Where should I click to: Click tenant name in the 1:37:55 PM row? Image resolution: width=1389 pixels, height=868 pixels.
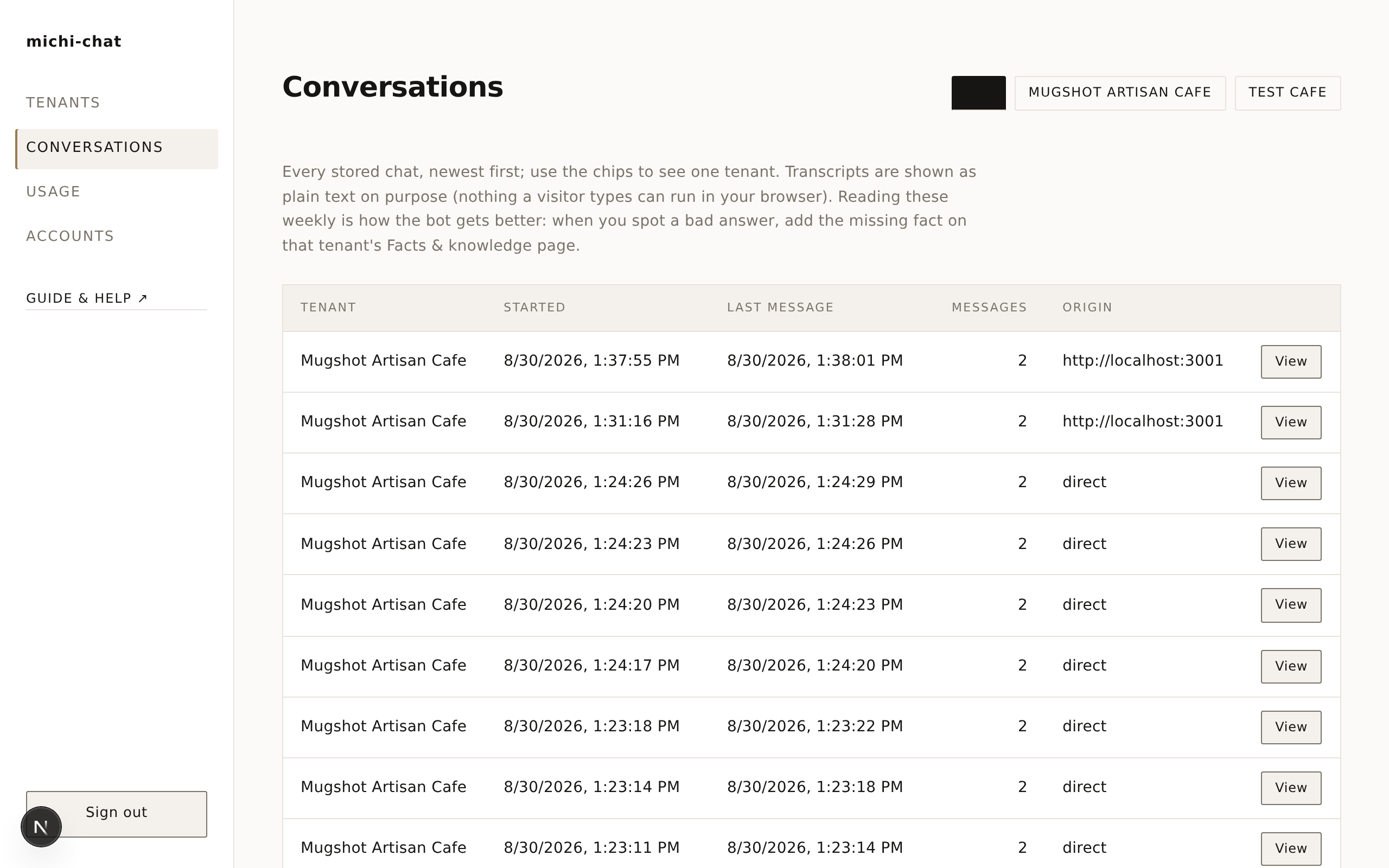[x=384, y=361]
